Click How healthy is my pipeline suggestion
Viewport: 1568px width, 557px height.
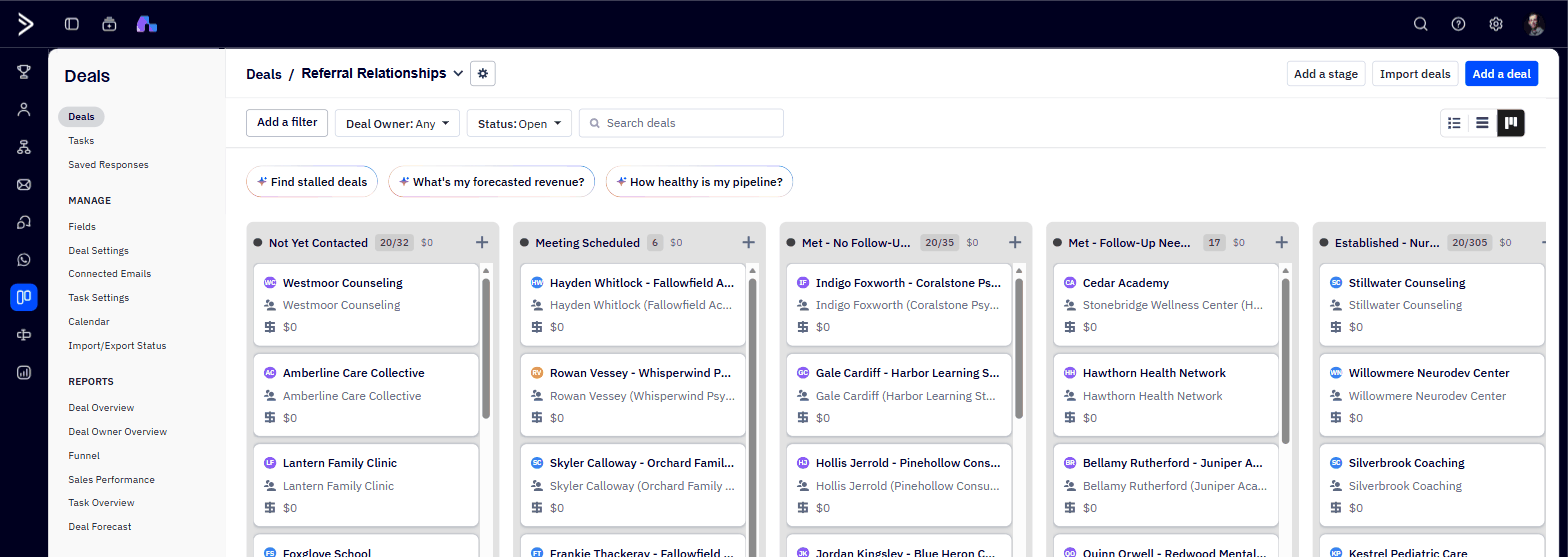[699, 182]
